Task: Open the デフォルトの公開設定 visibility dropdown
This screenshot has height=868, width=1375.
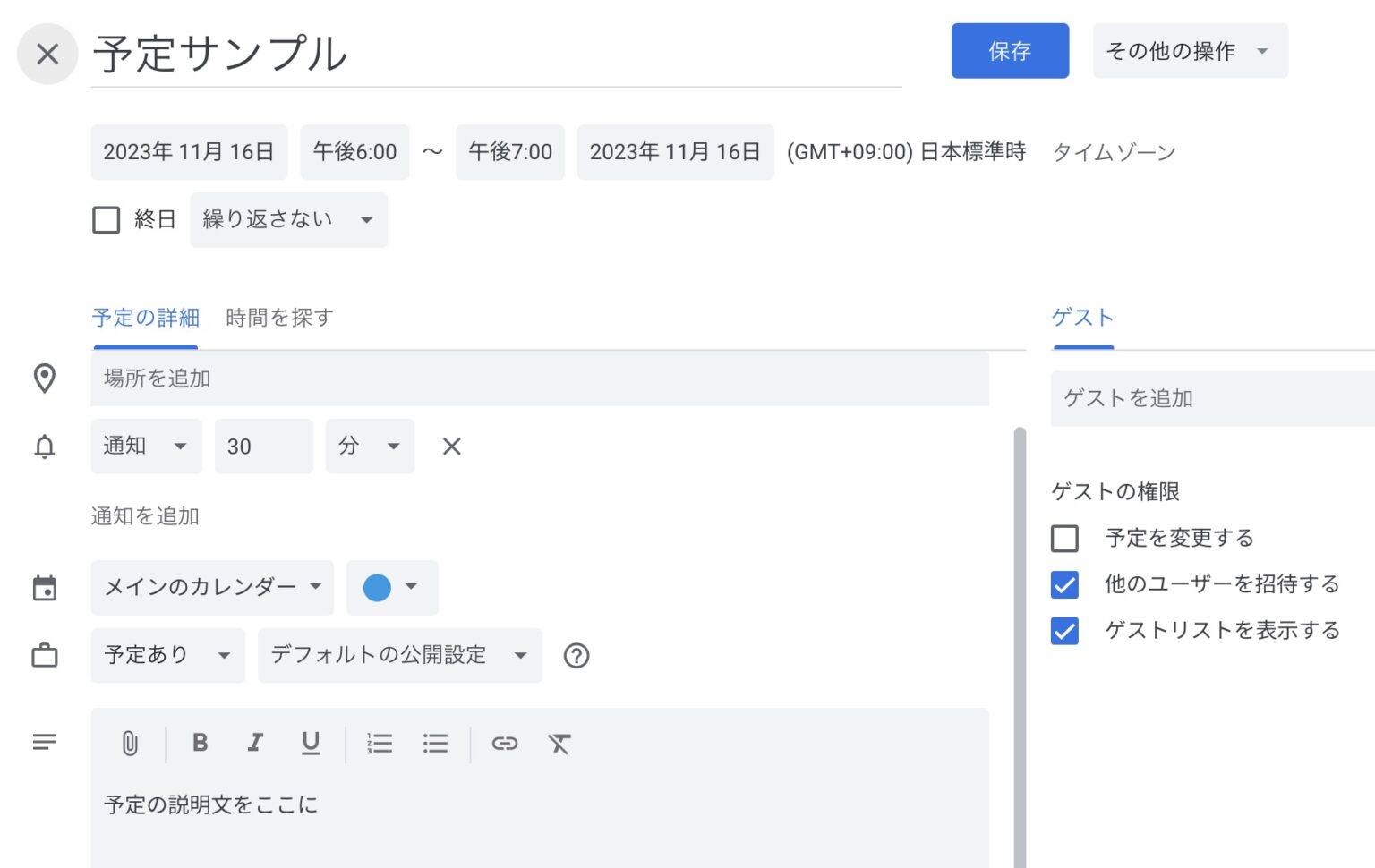Action: coord(399,655)
